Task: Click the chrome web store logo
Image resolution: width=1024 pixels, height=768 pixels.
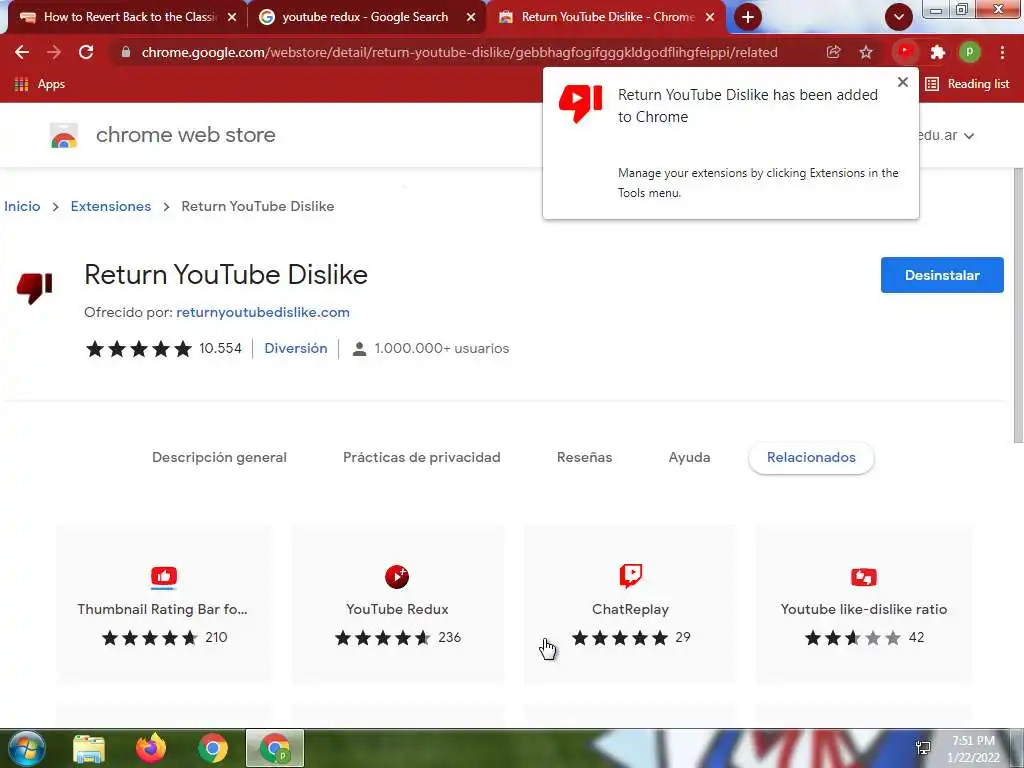Action: [64, 135]
